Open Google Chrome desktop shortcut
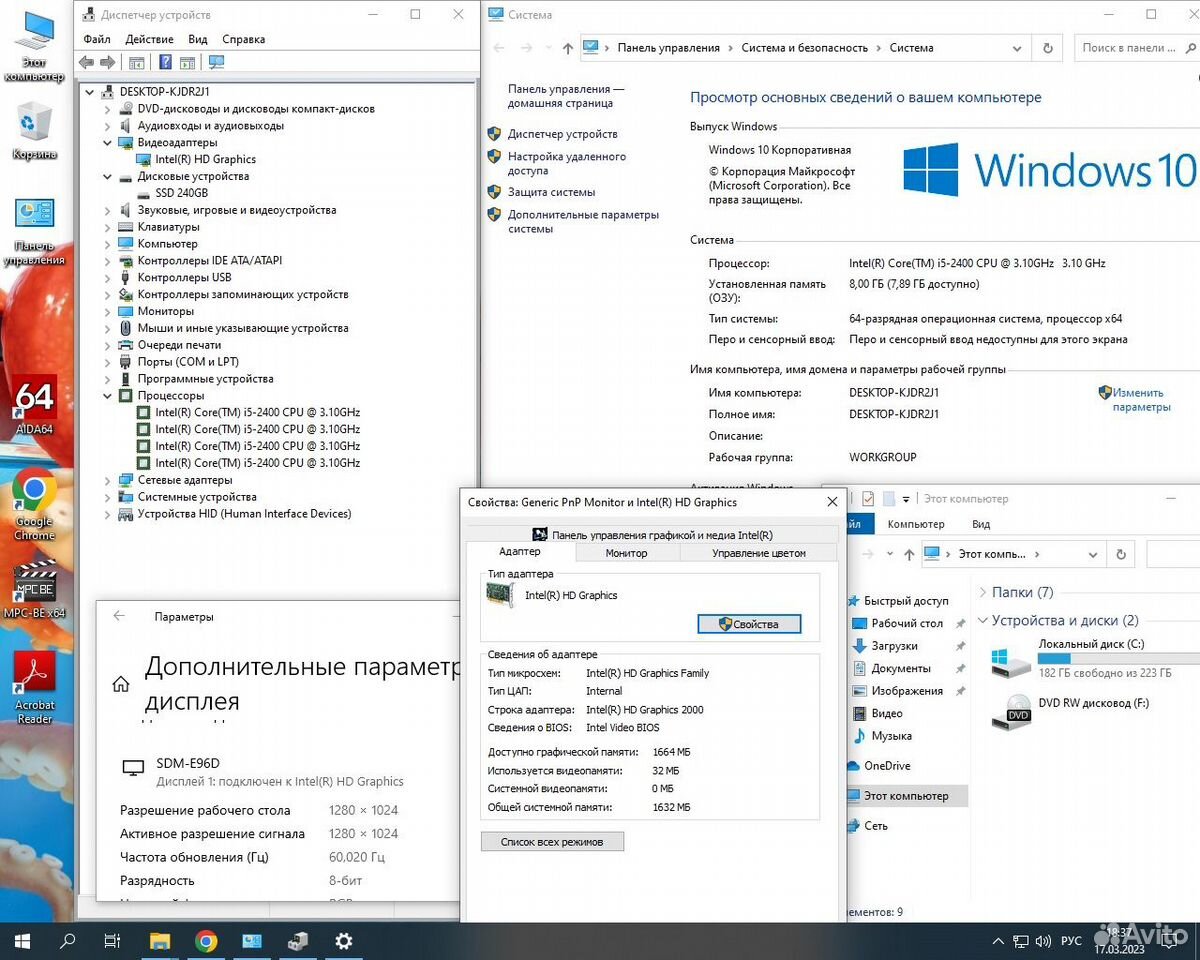 click(x=34, y=505)
